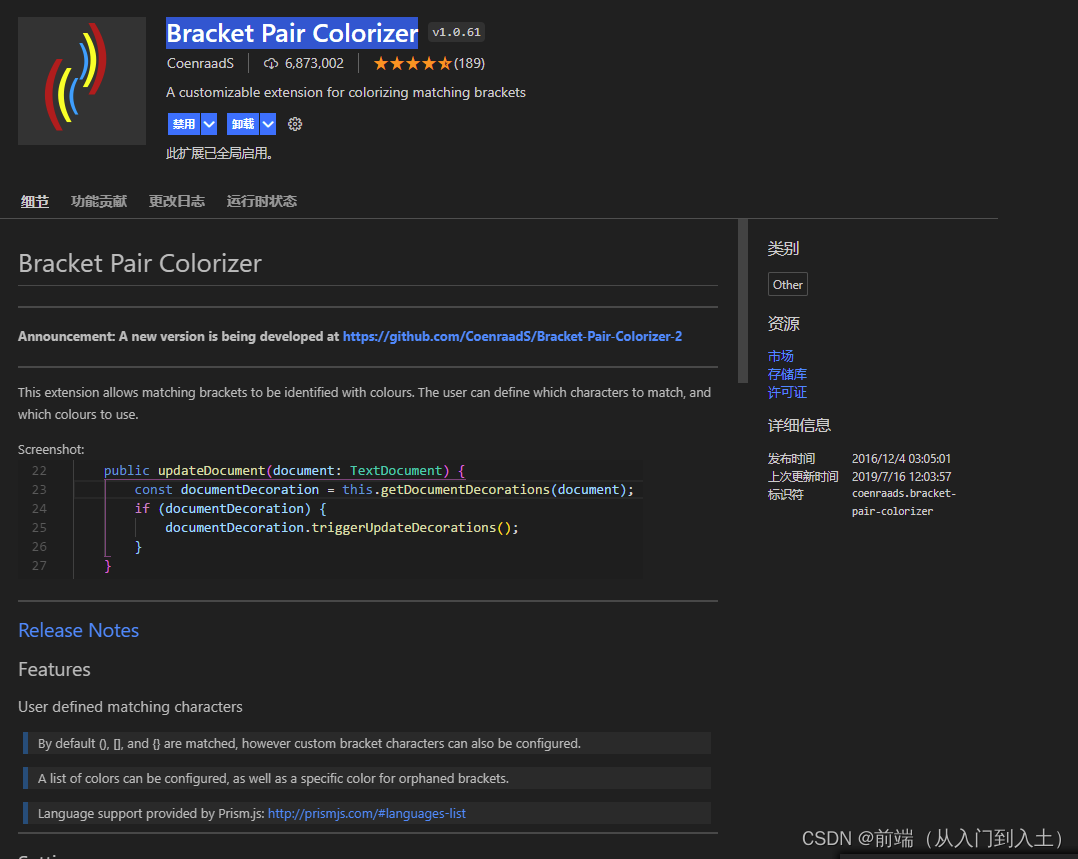The height and width of the screenshot is (859, 1078).
Task: Open the 市场 resource link
Action: tap(780, 356)
